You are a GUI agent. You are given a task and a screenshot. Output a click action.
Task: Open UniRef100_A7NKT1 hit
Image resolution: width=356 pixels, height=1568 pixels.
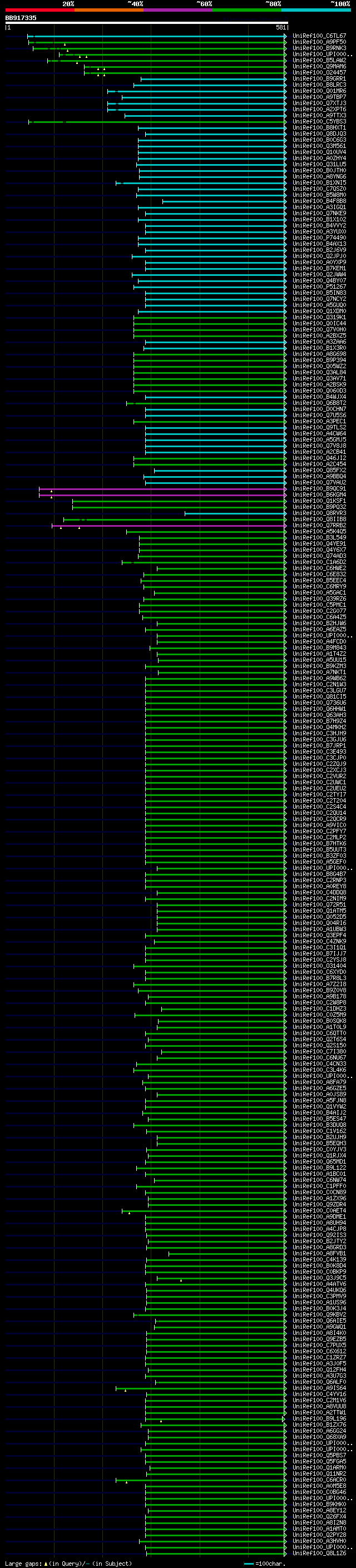coord(319,672)
